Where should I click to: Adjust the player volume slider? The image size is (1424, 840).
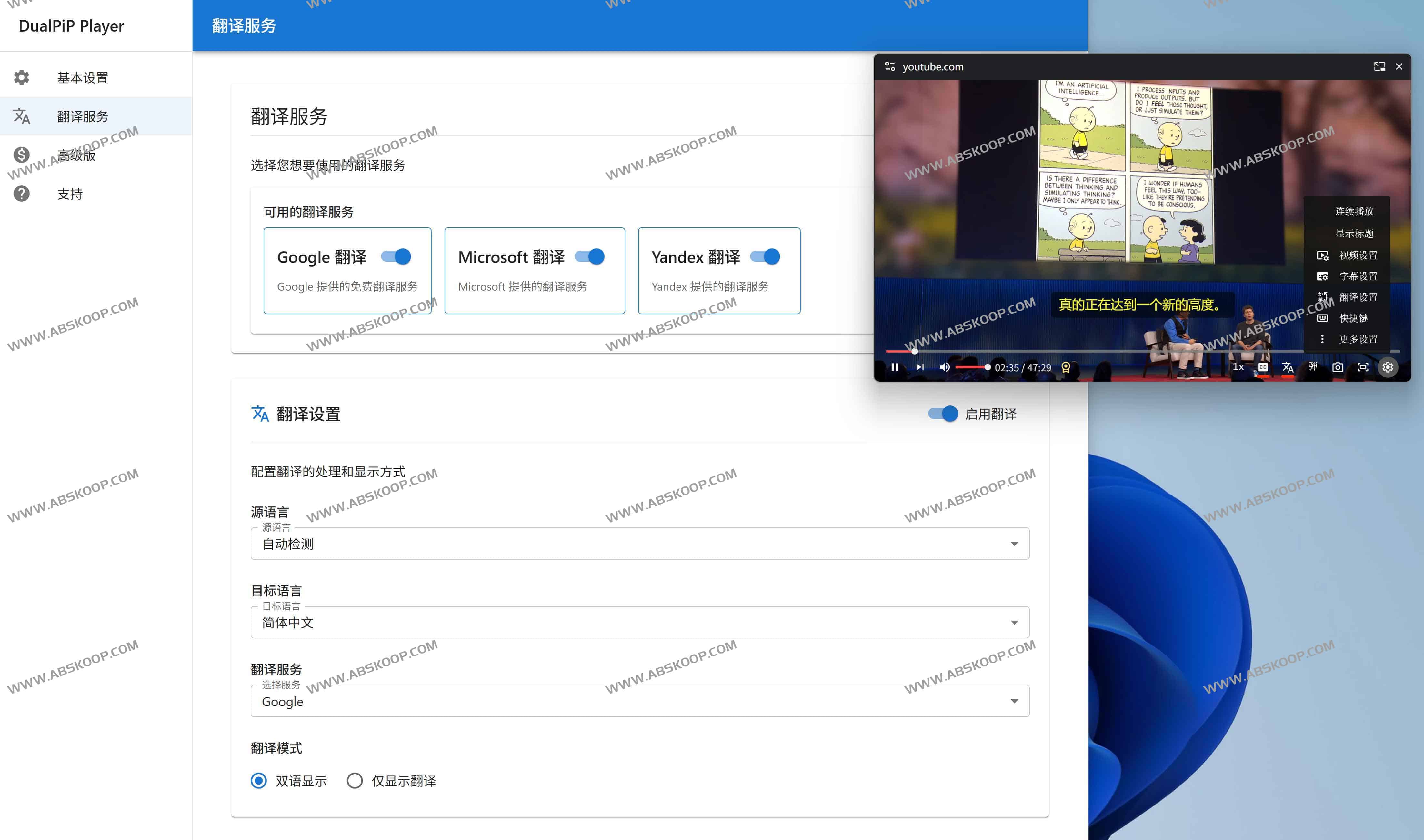click(x=972, y=367)
